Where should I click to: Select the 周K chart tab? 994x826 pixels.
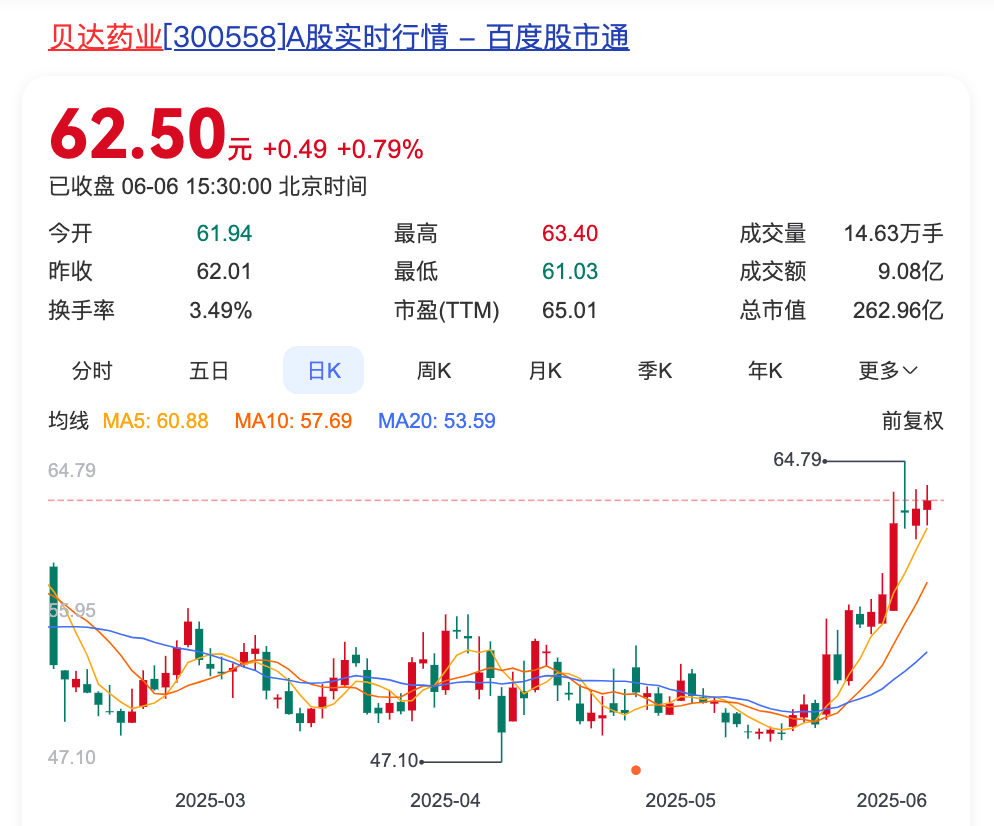[x=434, y=370]
